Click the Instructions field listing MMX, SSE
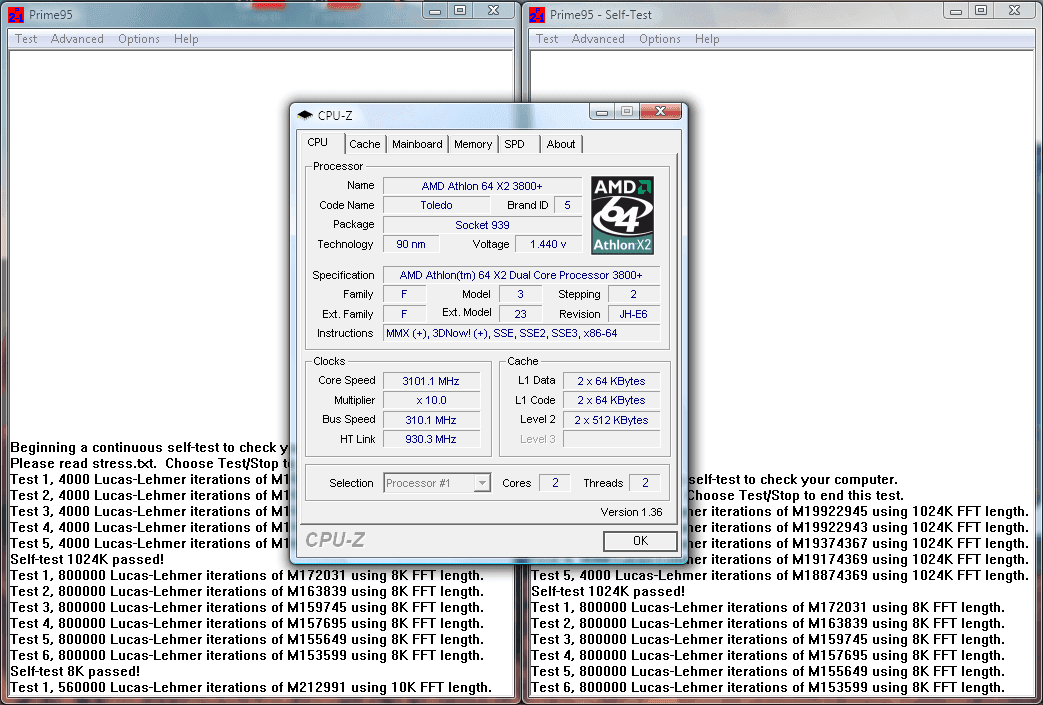 (521, 333)
